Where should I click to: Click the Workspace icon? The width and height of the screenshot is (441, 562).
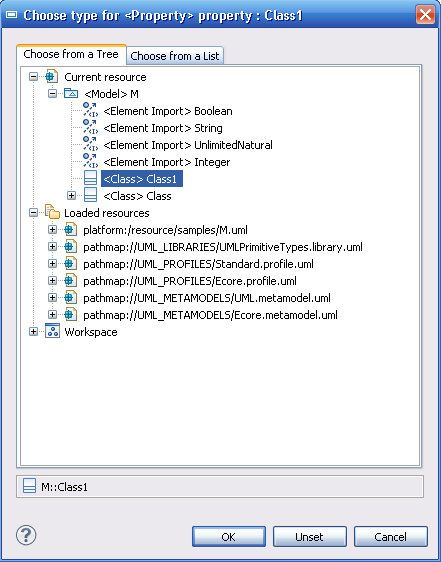coord(52,331)
